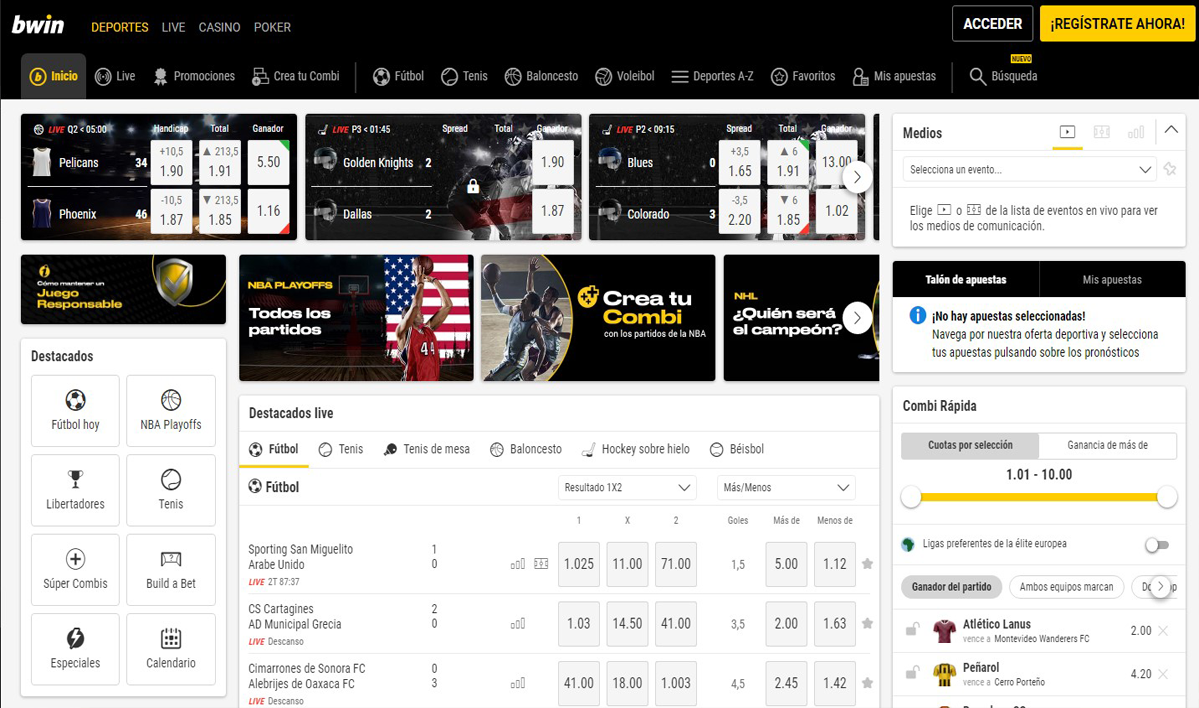Show the pitch animation media view
Screen dimensions: 1199x708
[x=1102, y=132]
